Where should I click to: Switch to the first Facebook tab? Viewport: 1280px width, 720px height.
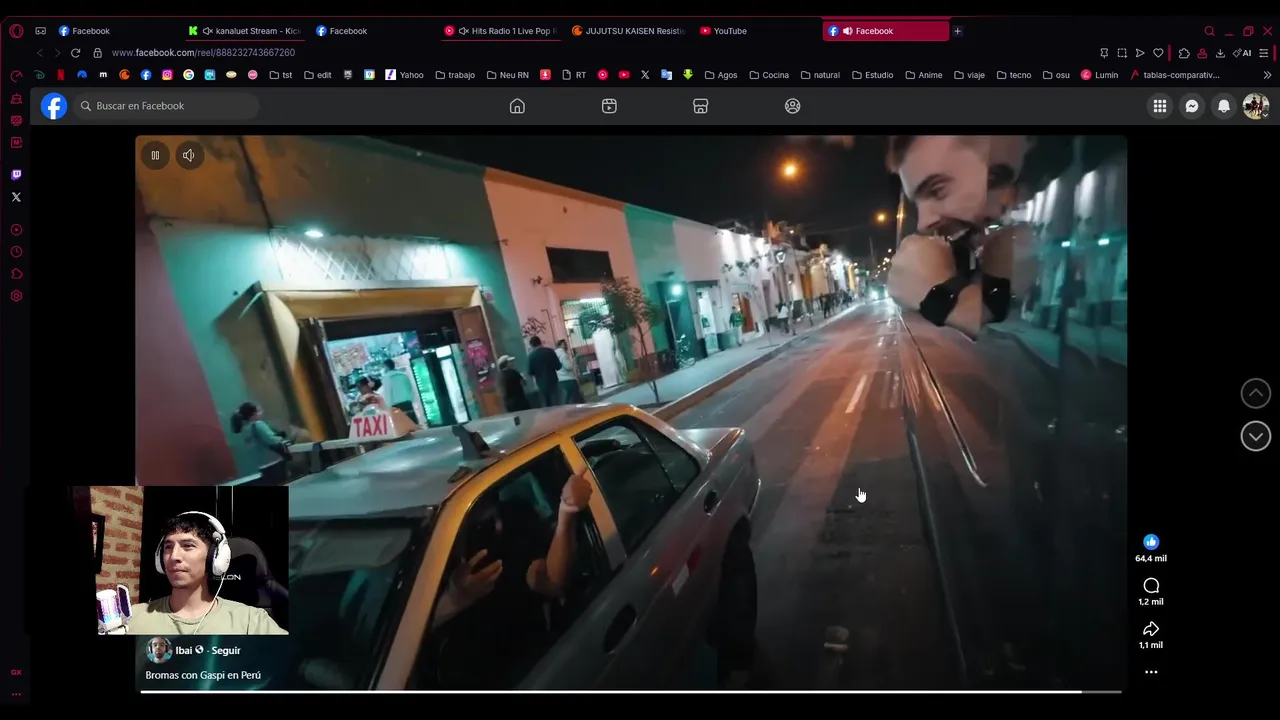click(x=117, y=31)
